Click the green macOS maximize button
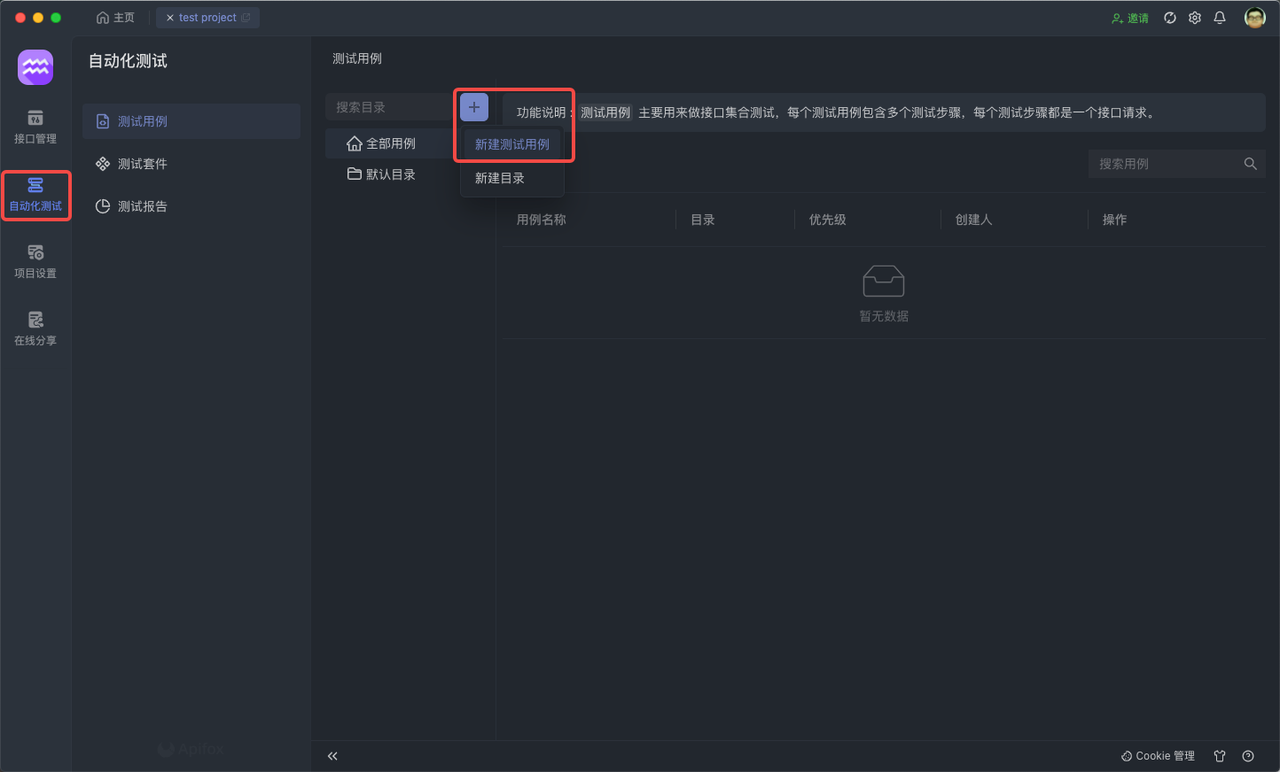Image resolution: width=1280 pixels, height=772 pixels. coord(56,18)
